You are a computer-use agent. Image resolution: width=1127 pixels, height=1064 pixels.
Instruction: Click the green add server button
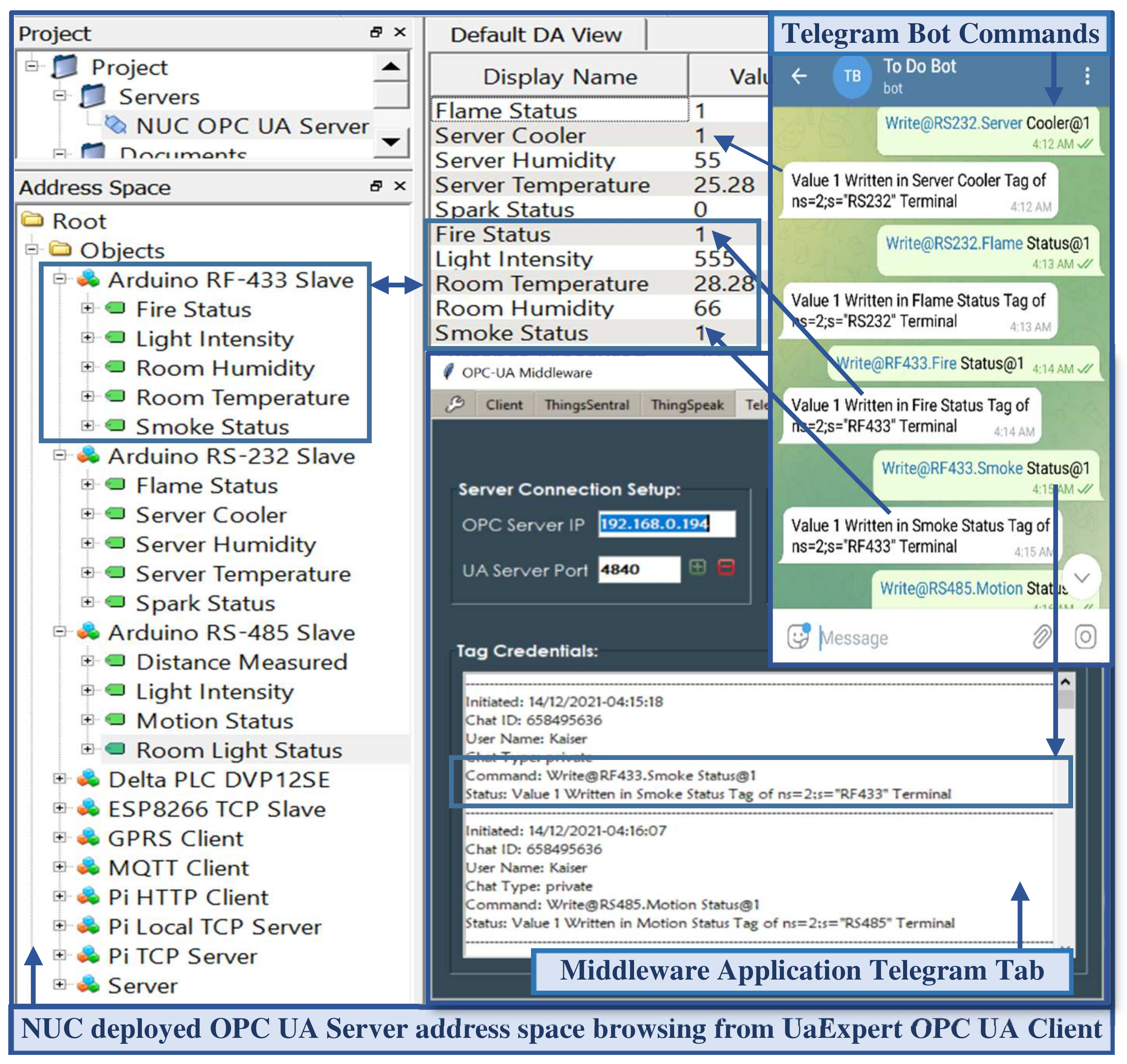tap(697, 566)
